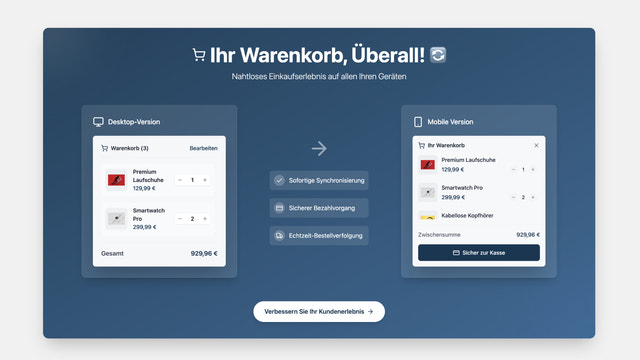Increase Smartwatch Pro quantity in mobile cart
640x360 pixels.
(x=533, y=197)
